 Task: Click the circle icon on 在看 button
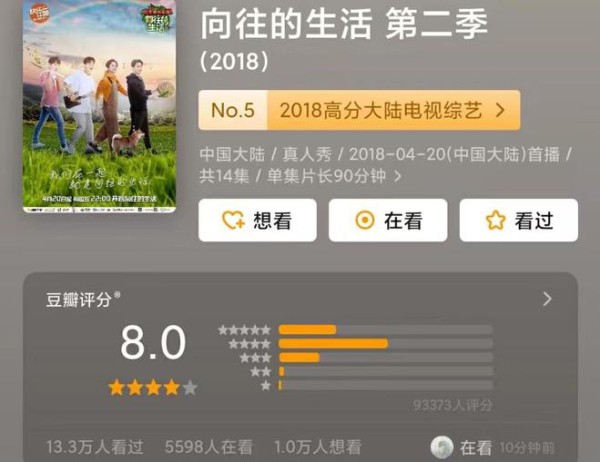coord(365,220)
